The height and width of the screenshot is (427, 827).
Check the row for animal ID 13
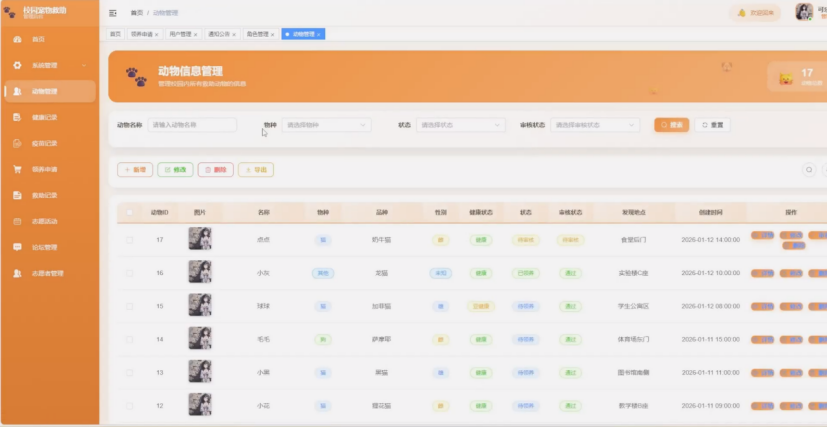tap(129, 373)
